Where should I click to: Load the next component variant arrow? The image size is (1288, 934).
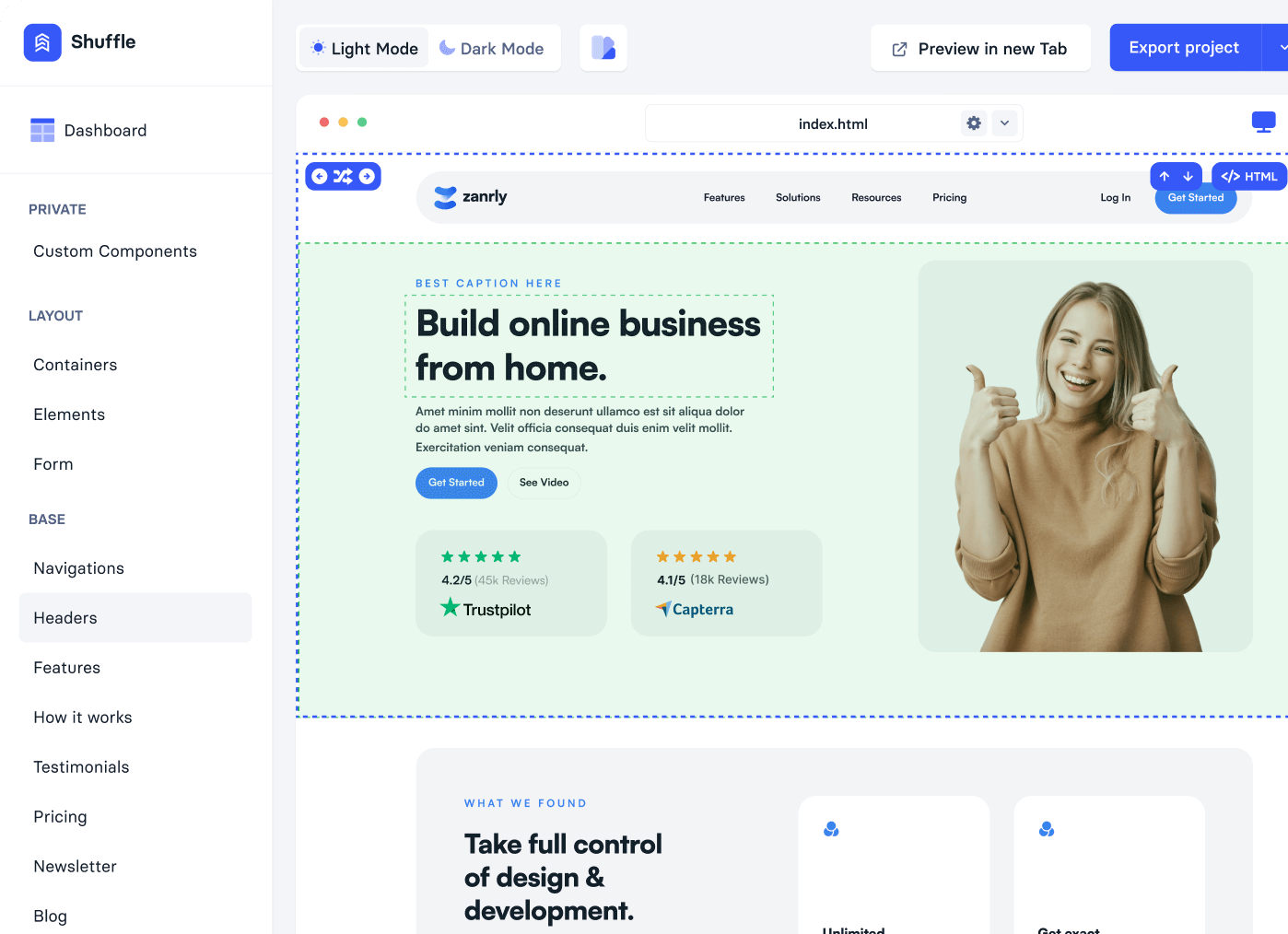coord(367,176)
